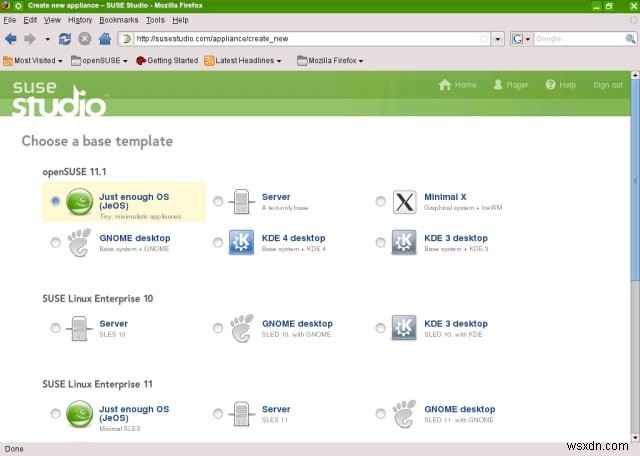
Task: Open the URL bar history dropdown
Action: [x=498, y=39]
